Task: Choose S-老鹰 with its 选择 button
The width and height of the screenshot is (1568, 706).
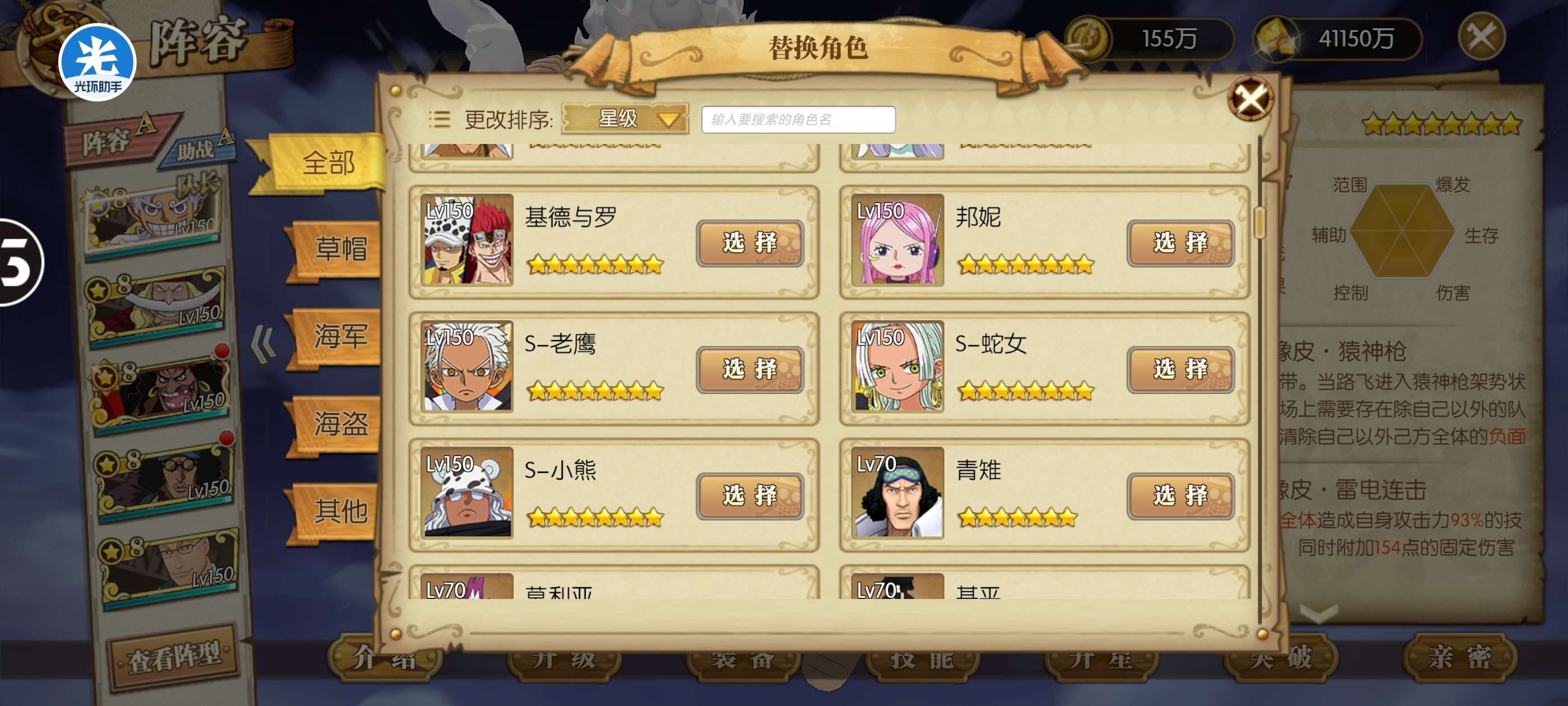Action: click(750, 369)
